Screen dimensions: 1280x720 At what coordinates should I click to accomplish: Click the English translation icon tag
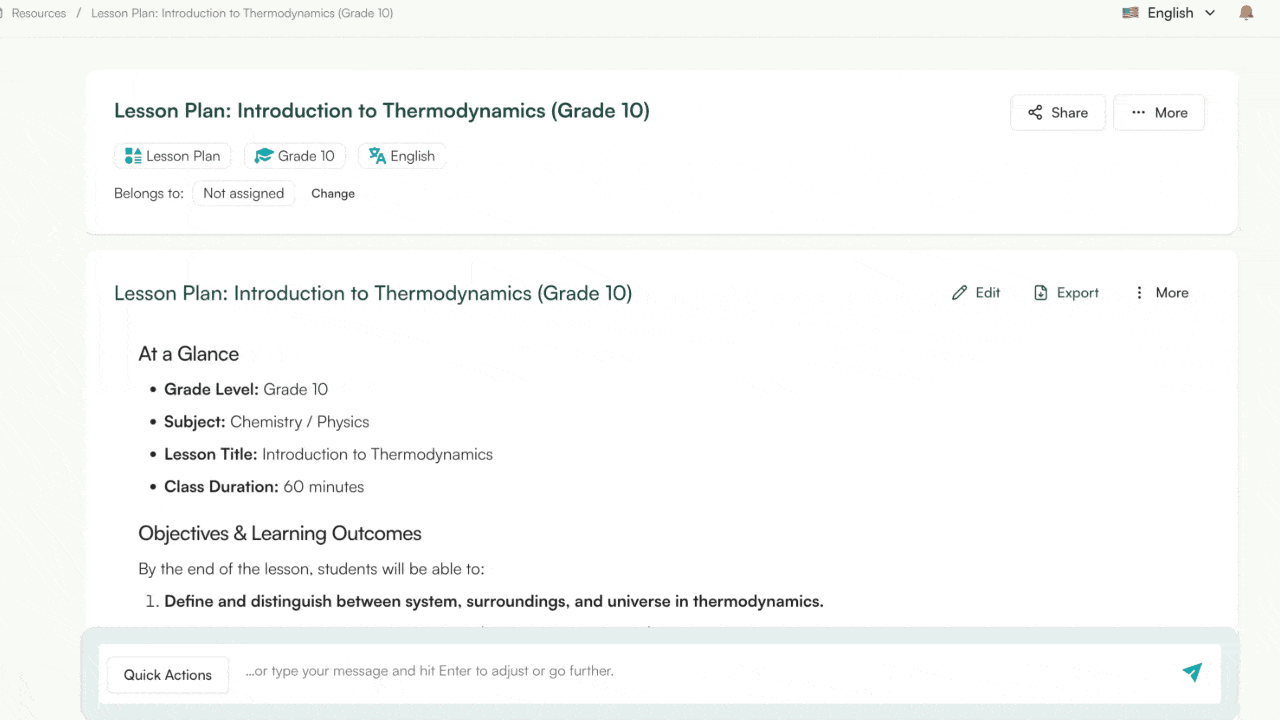377,156
